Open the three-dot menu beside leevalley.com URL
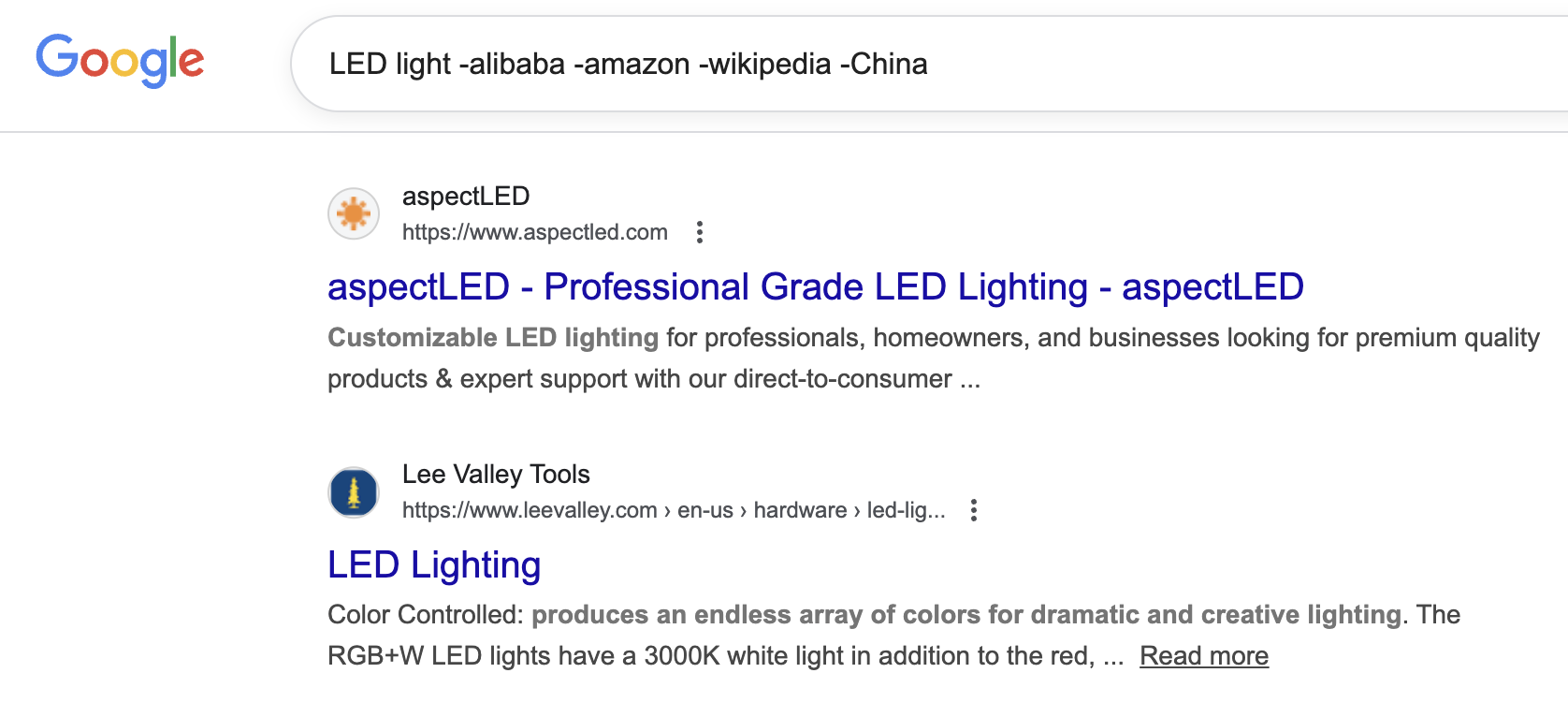 (973, 510)
